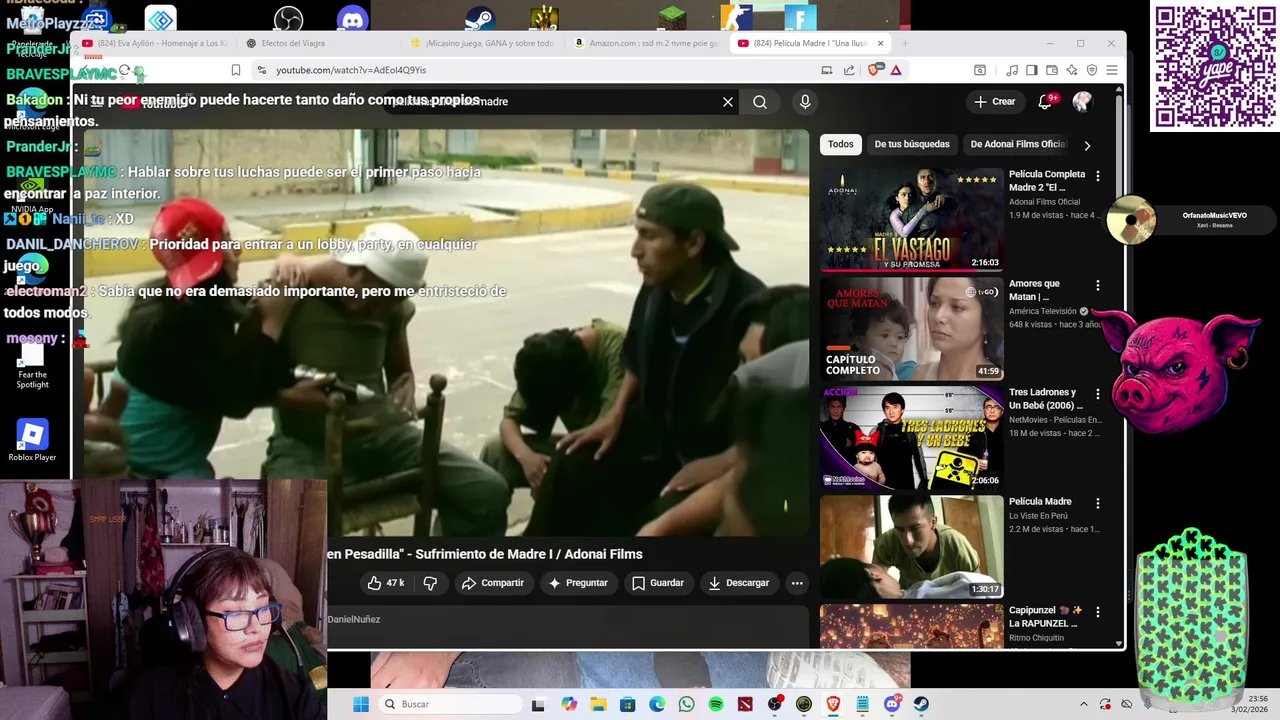Switch to Eva Ayllón Homenaje tab
This screenshot has height=720, width=1280.
pyautogui.click(x=155, y=43)
